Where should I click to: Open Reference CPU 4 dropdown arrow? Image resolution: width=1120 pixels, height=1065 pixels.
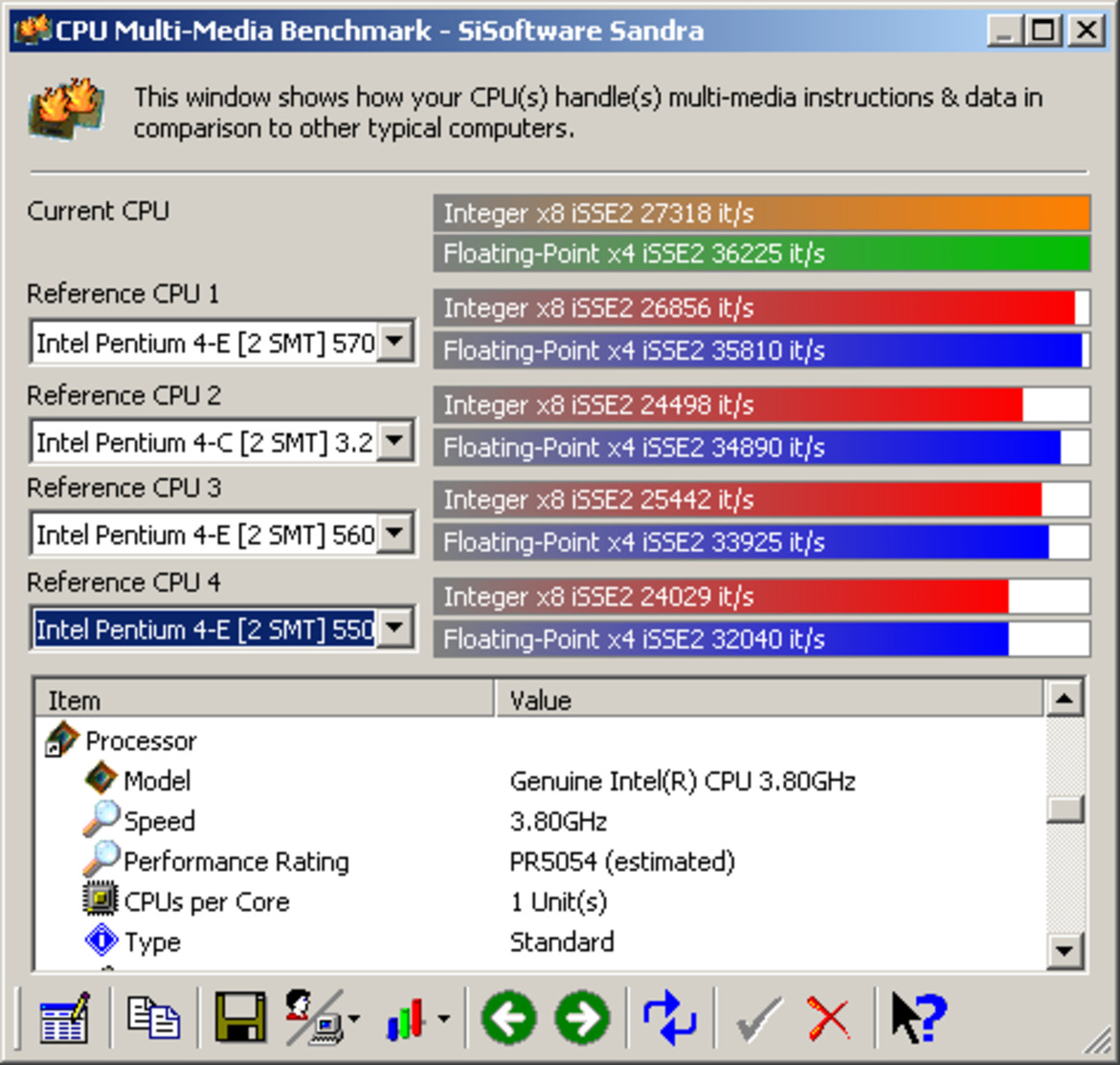[x=394, y=629]
